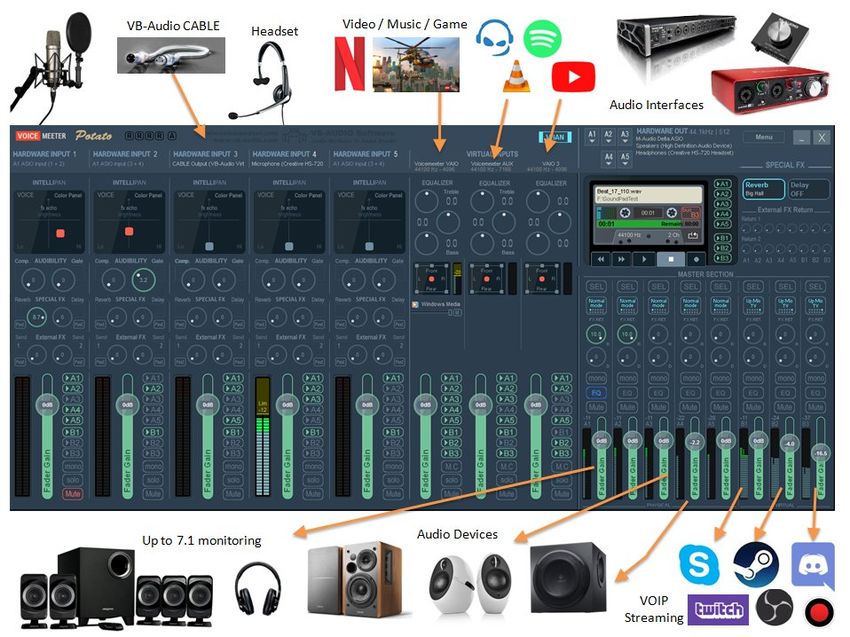Select the Reverb Big Hall effect panel

tap(763, 189)
